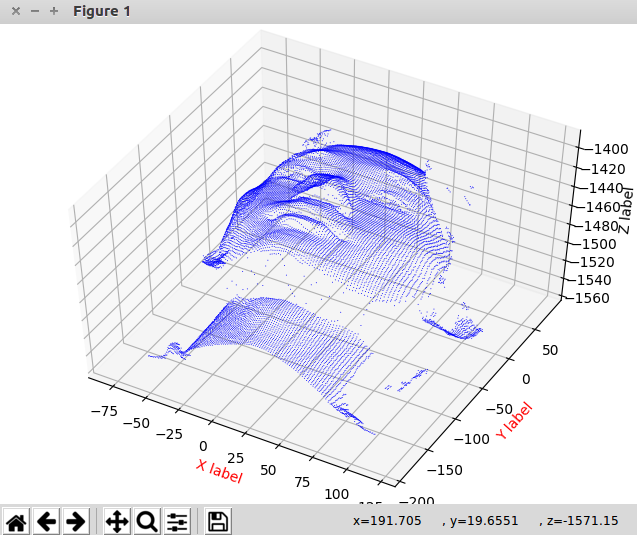Click the −75 X-axis tick label
Image resolution: width=637 pixels, height=535 pixels.
(104, 412)
